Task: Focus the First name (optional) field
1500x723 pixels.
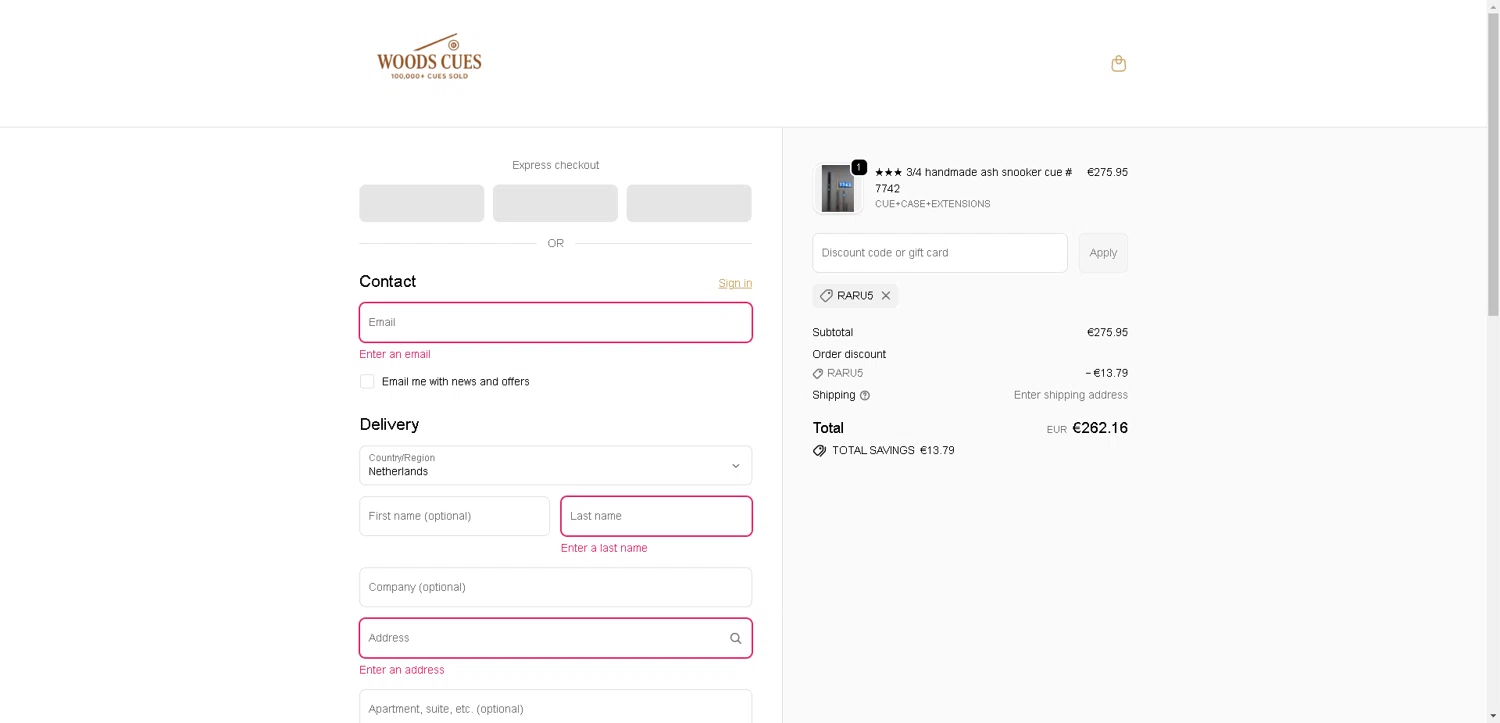Action: coord(455,516)
